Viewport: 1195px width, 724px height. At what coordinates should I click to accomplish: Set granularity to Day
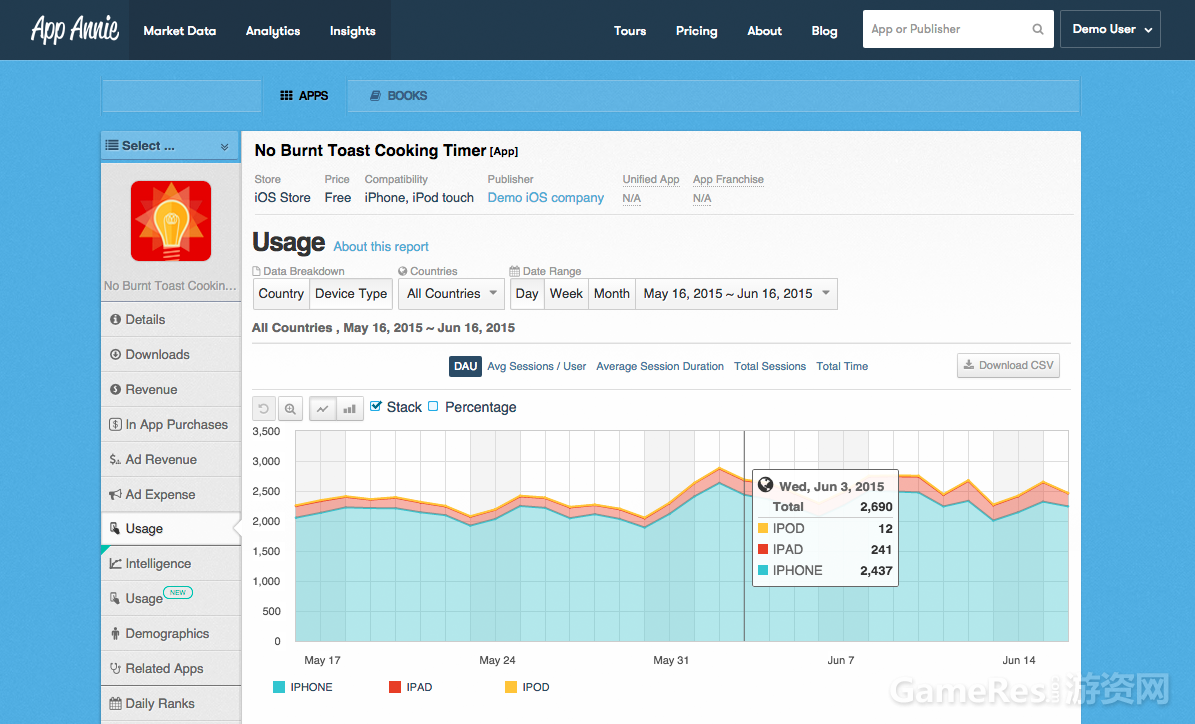click(x=527, y=293)
